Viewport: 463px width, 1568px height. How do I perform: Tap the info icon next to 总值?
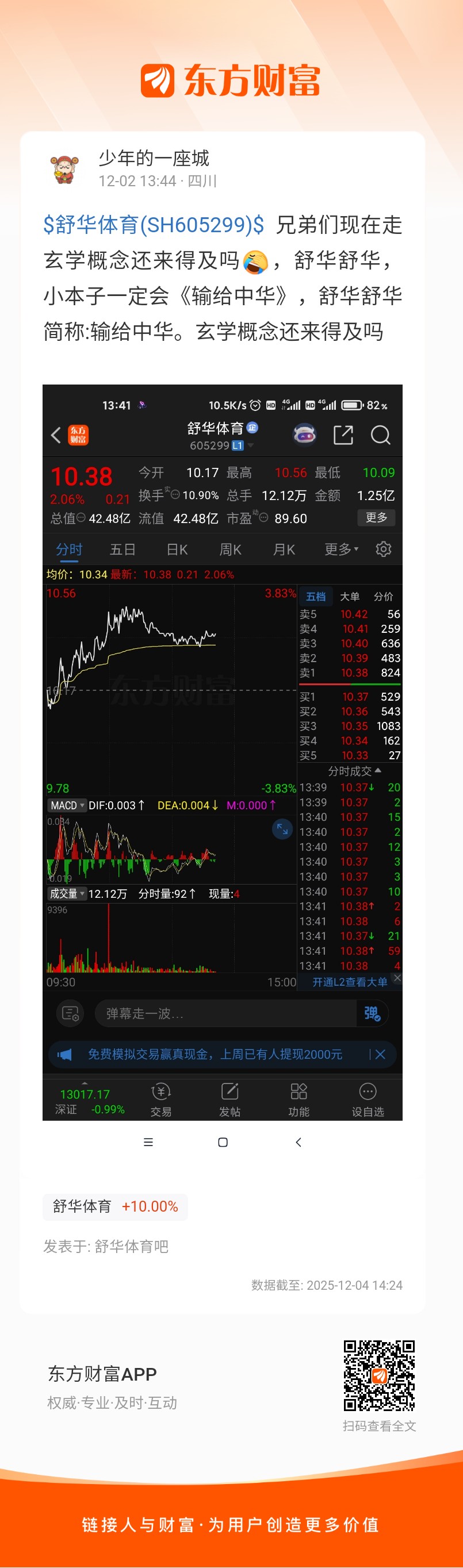81,518
